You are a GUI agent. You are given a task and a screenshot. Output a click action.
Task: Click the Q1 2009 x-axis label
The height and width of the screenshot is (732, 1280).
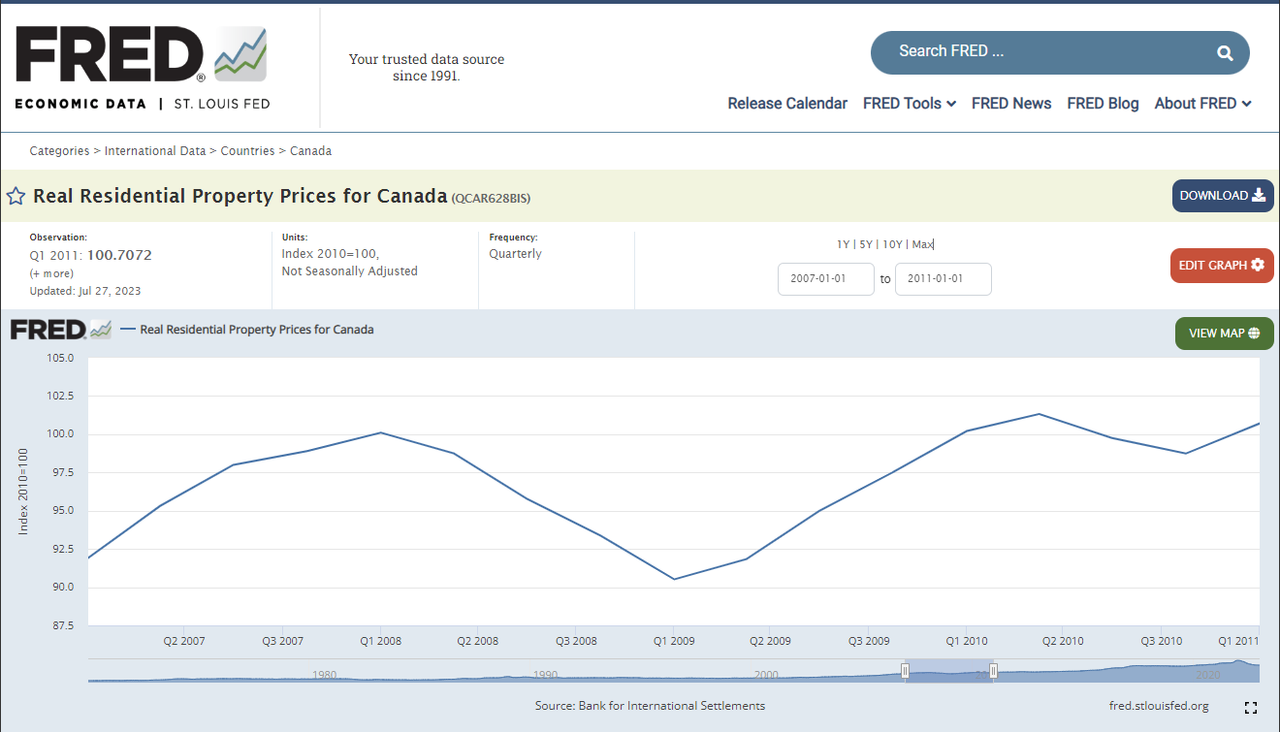[674, 641]
